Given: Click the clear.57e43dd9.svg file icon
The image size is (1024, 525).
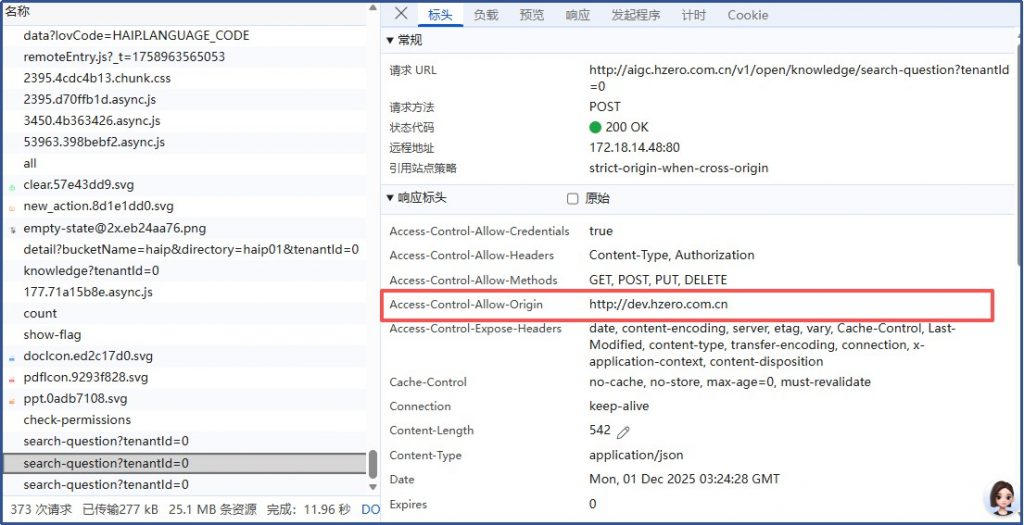Looking at the screenshot, I should pos(12,186).
